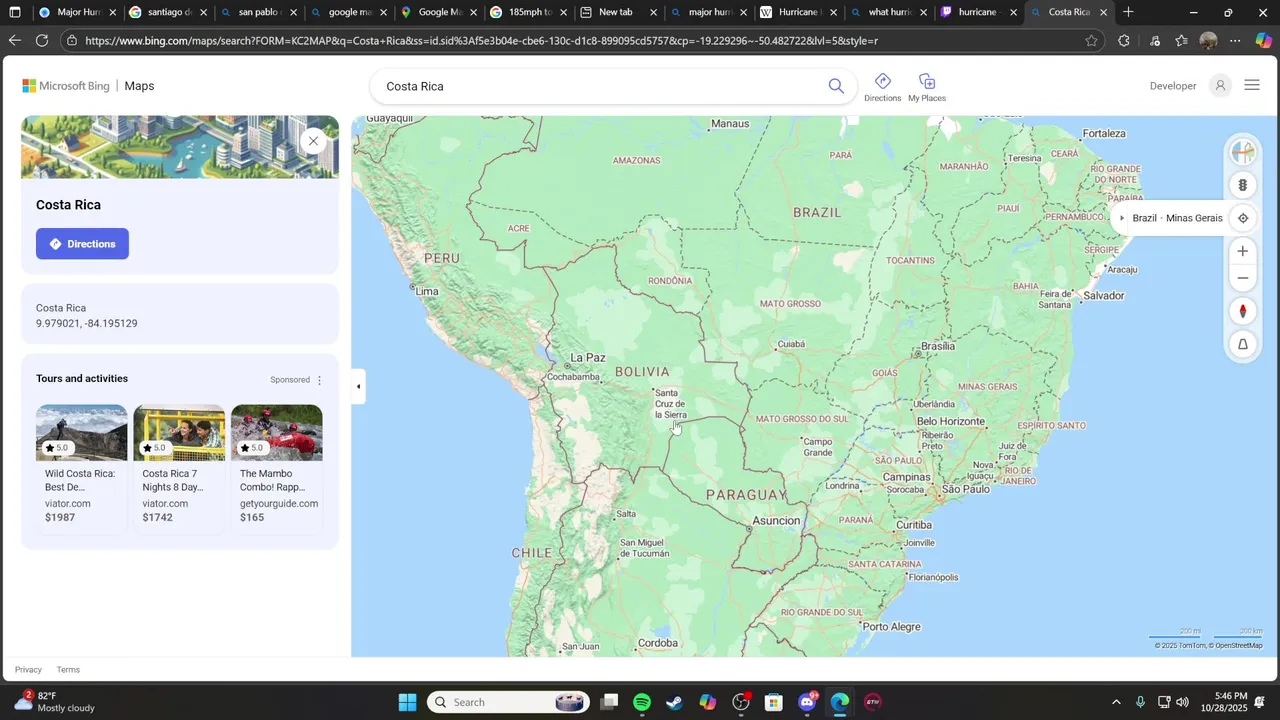Open a new browser tab
This screenshot has height=720, width=1280.
pos(1128,12)
